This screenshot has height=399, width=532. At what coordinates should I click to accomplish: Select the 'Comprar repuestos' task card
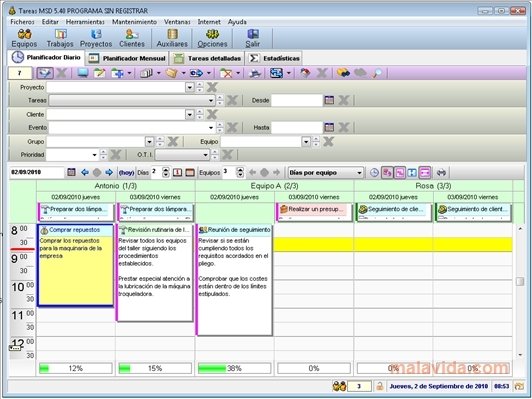76,265
